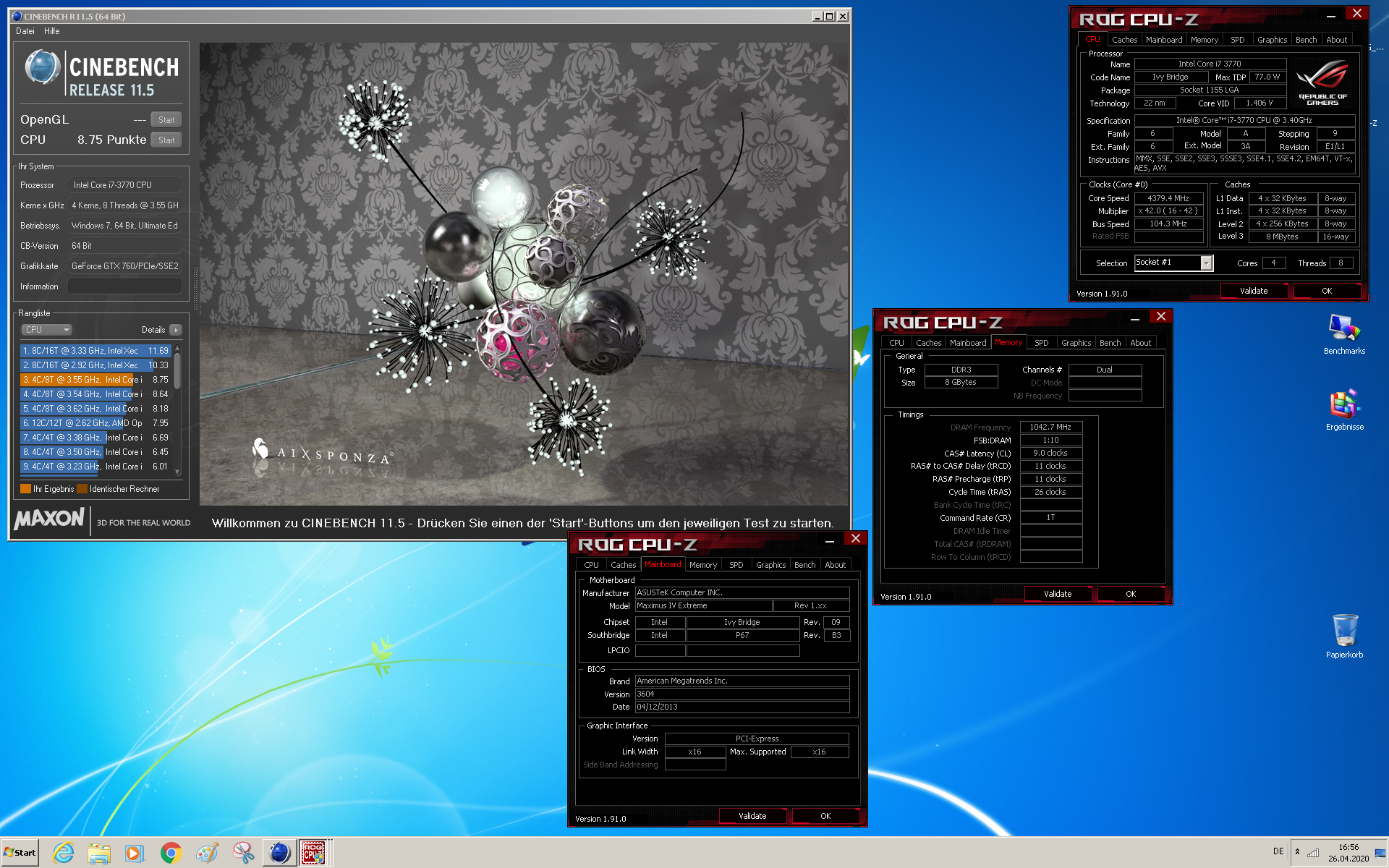Click the Maximus IV Extreme model field
Screen dimensions: 1389x868
click(x=702, y=606)
